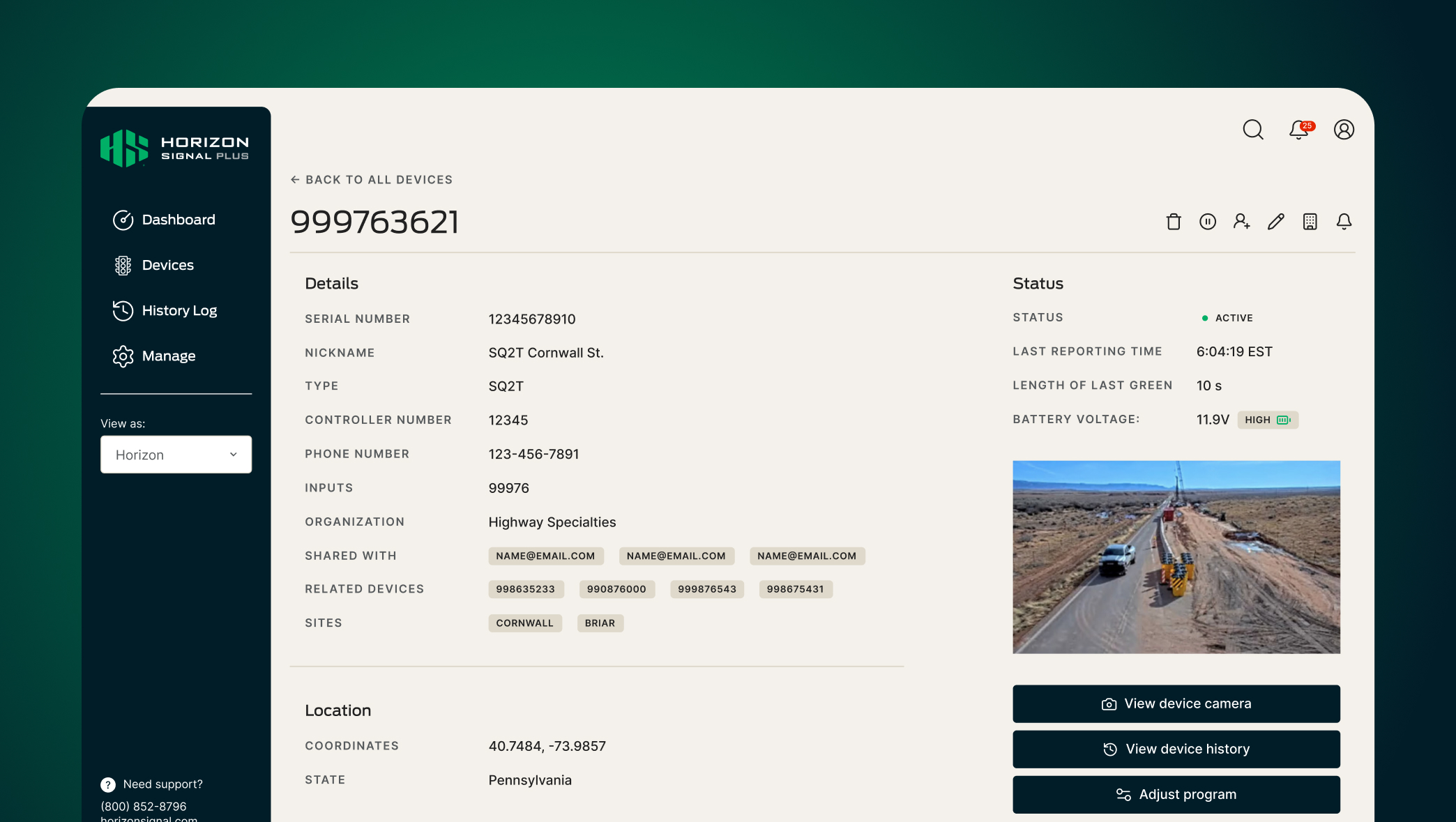Toggle device alerts with the bell icon
Image resolution: width=1456 pixels, height=822 pixels.
point(1344,221)
